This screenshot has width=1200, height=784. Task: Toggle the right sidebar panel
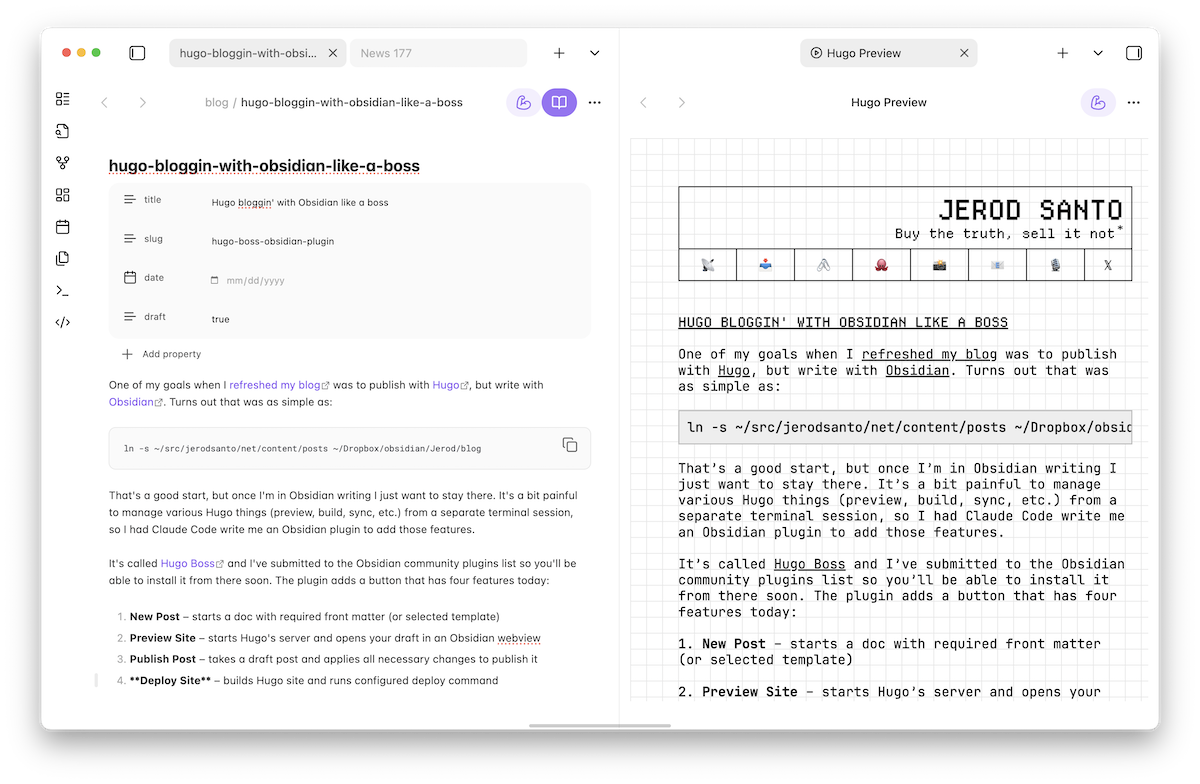(x=1133, y=53)
